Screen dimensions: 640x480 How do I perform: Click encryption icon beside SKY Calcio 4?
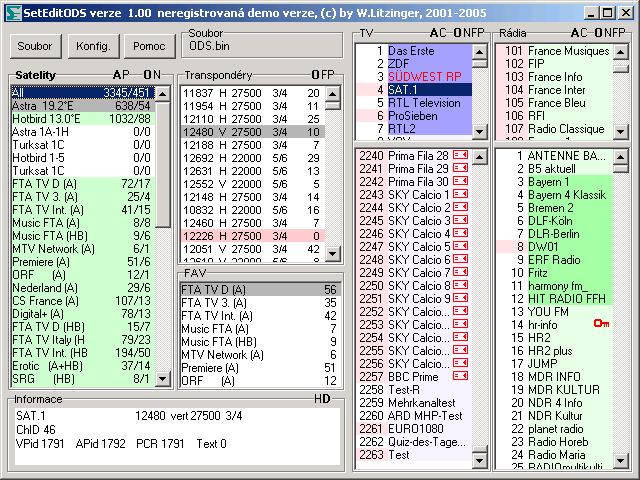460,233
